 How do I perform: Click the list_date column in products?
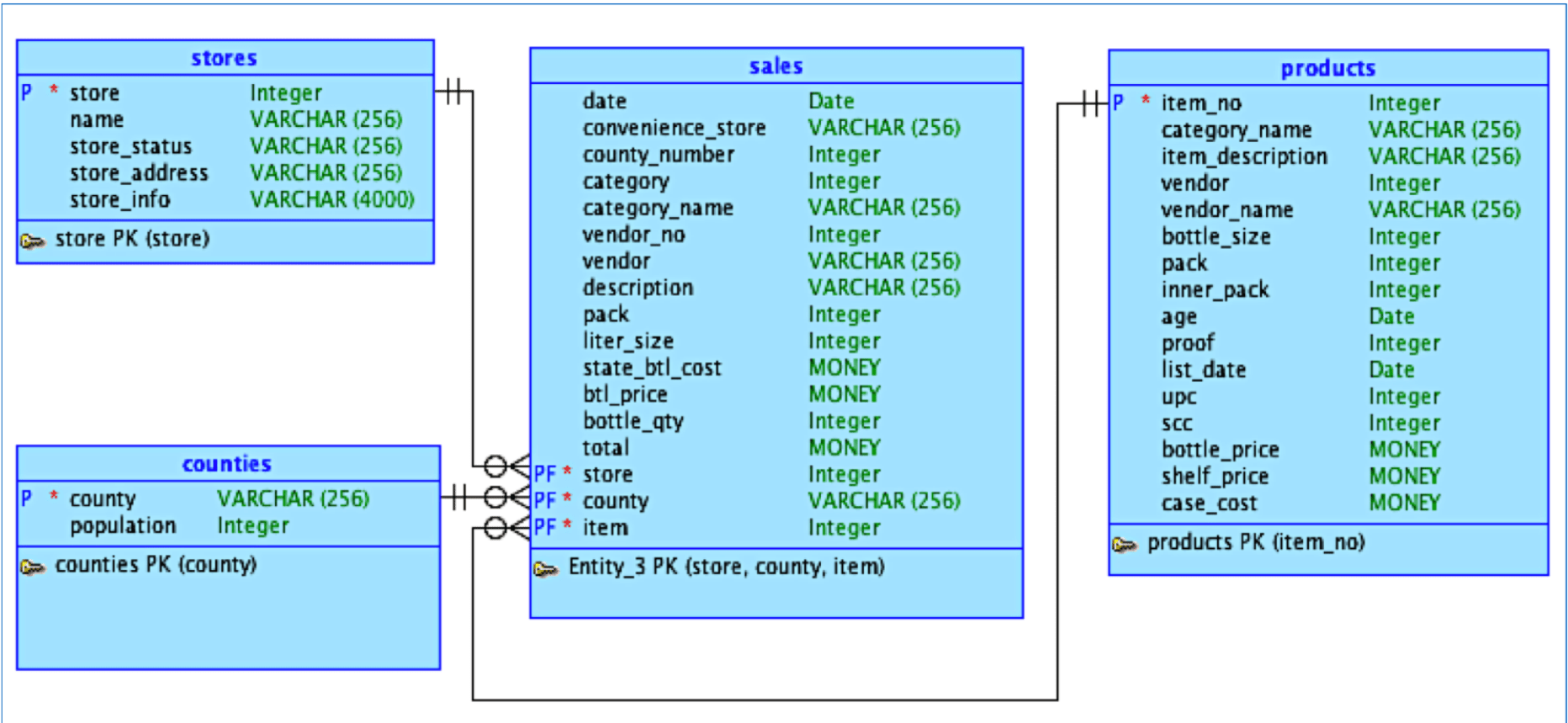click(x=1203, y=370)
